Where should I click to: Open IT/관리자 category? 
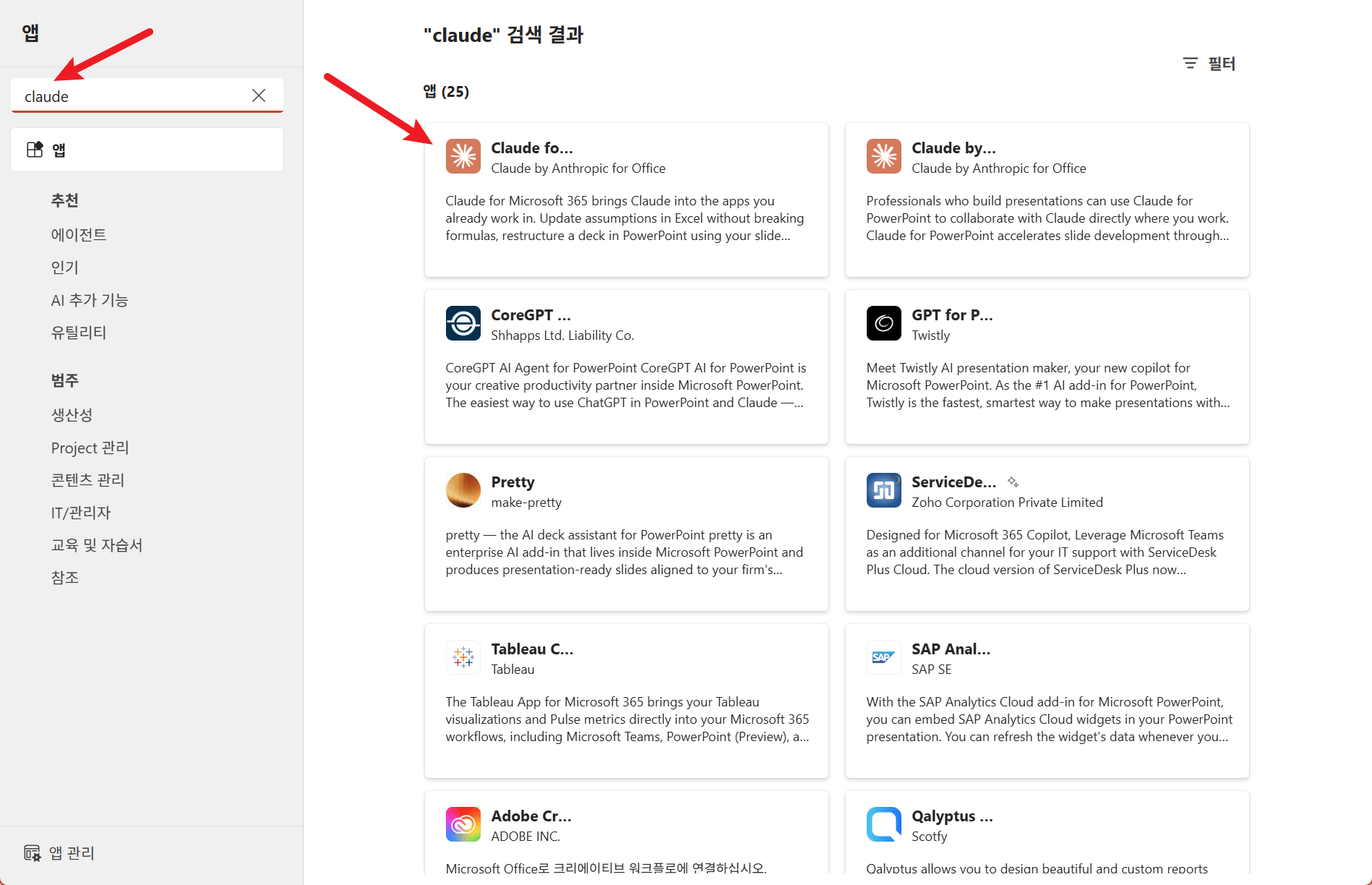click(81, 512)
